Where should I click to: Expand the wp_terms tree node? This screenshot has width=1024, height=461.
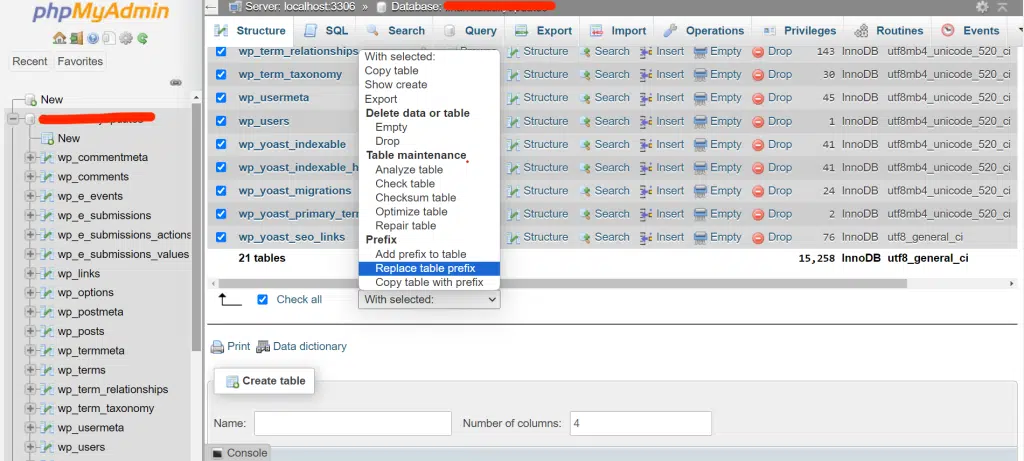click(30, 370)
